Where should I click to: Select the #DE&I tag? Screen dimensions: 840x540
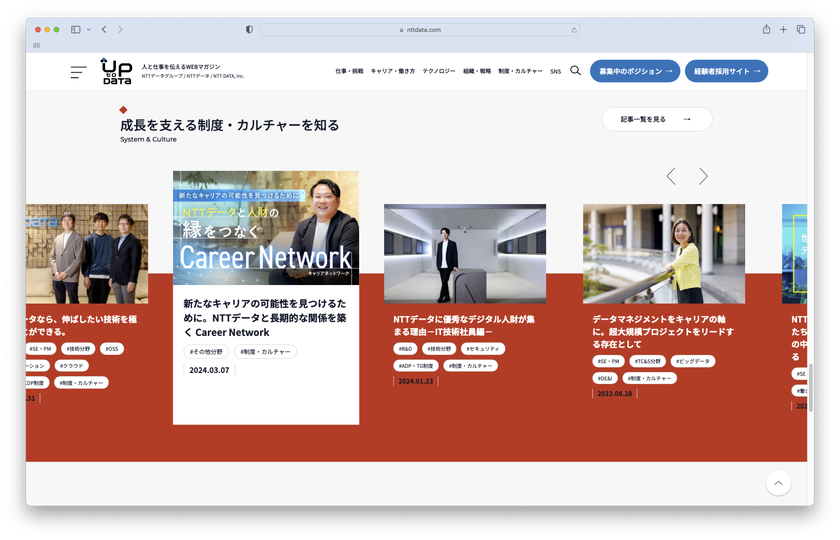605,378
